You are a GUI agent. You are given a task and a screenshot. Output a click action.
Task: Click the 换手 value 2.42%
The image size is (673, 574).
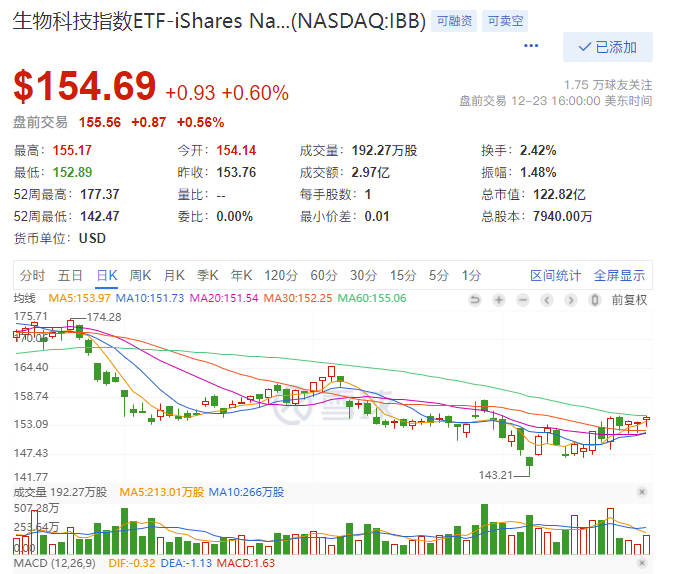pos(538,150)
